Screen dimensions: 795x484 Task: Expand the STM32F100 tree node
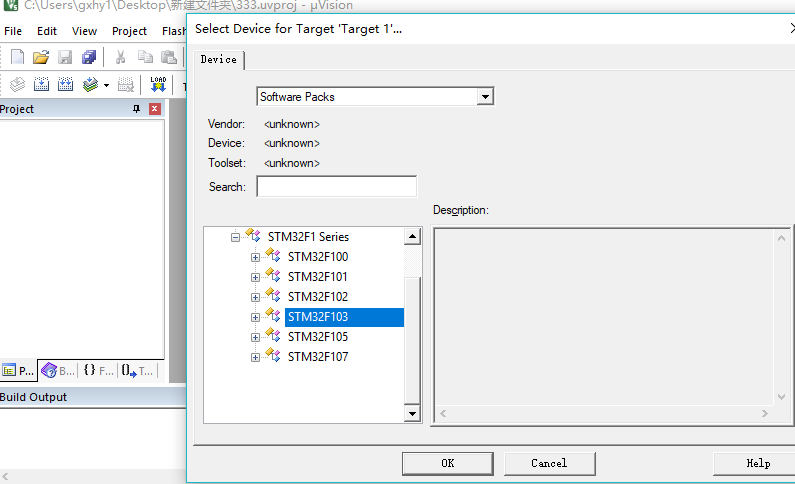(x=256, y=257)
